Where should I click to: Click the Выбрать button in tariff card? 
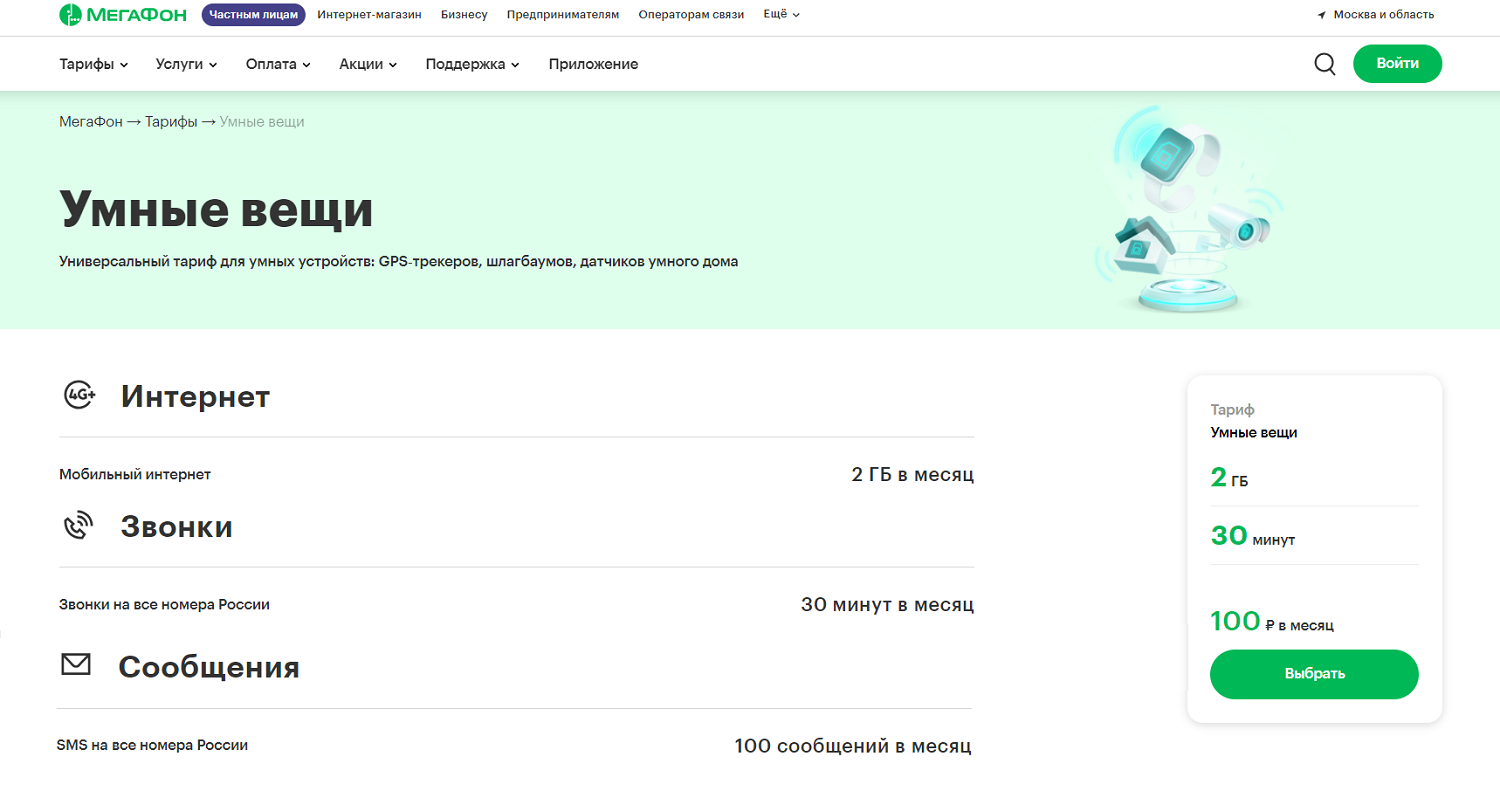tap(1314, 674)
